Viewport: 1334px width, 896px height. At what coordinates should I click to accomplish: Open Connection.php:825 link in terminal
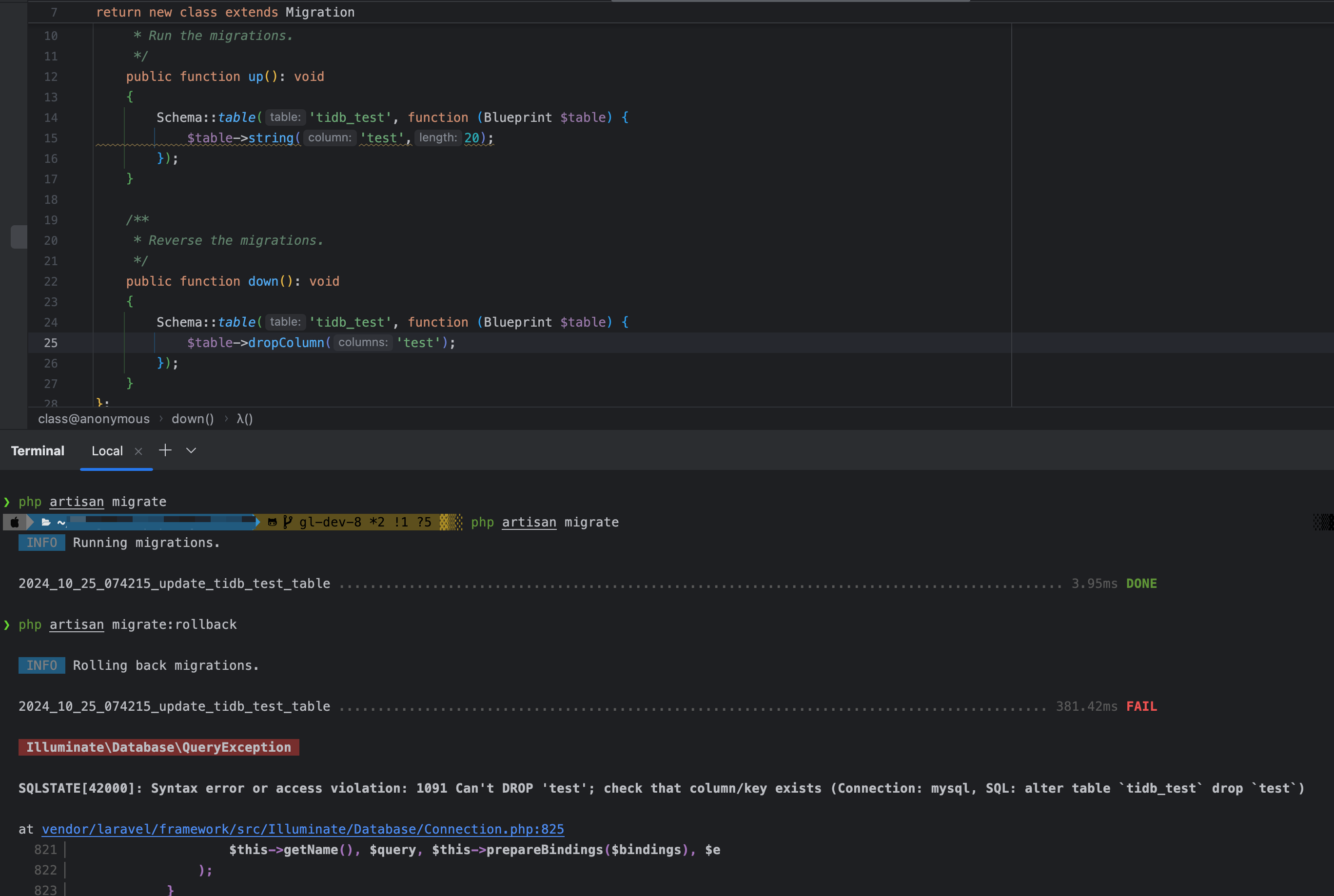[303, 829]
